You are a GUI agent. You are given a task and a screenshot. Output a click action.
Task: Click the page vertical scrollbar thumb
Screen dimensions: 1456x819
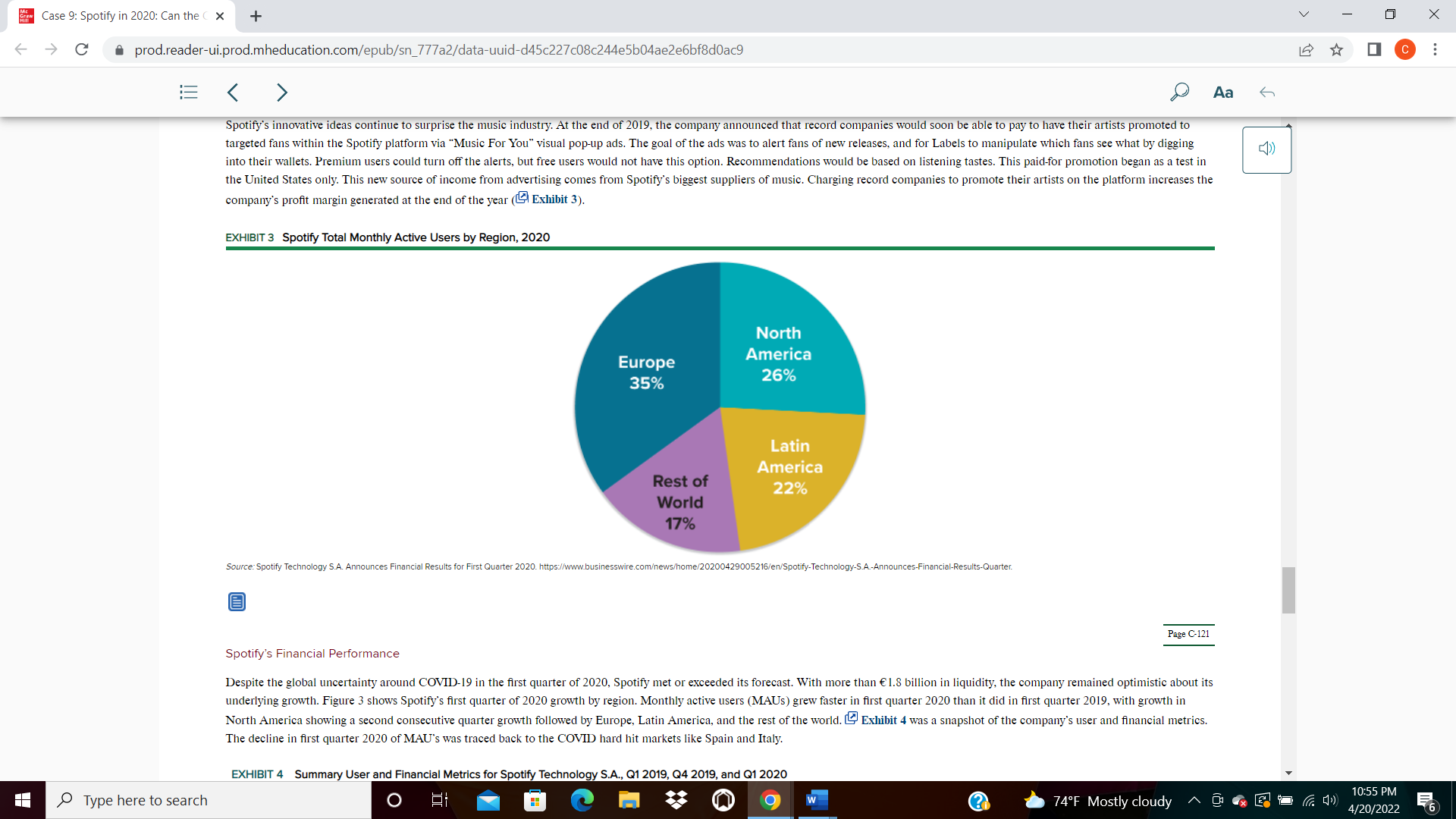[x=1288, y=590]
